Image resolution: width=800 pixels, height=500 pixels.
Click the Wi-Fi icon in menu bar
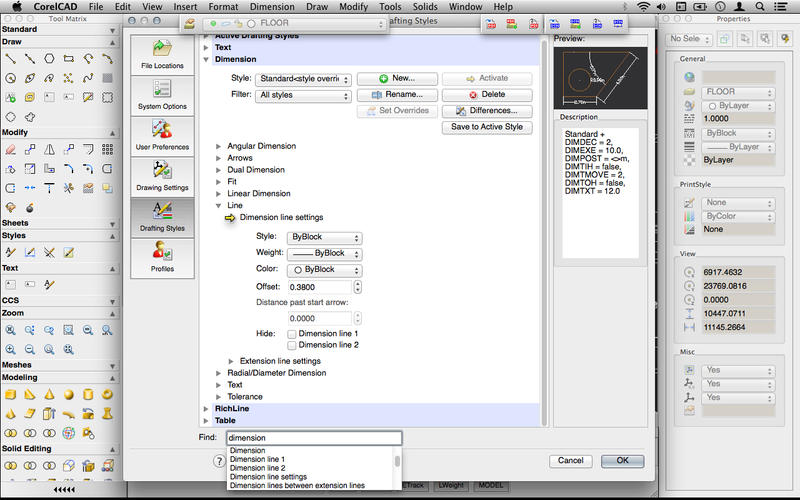643,7
